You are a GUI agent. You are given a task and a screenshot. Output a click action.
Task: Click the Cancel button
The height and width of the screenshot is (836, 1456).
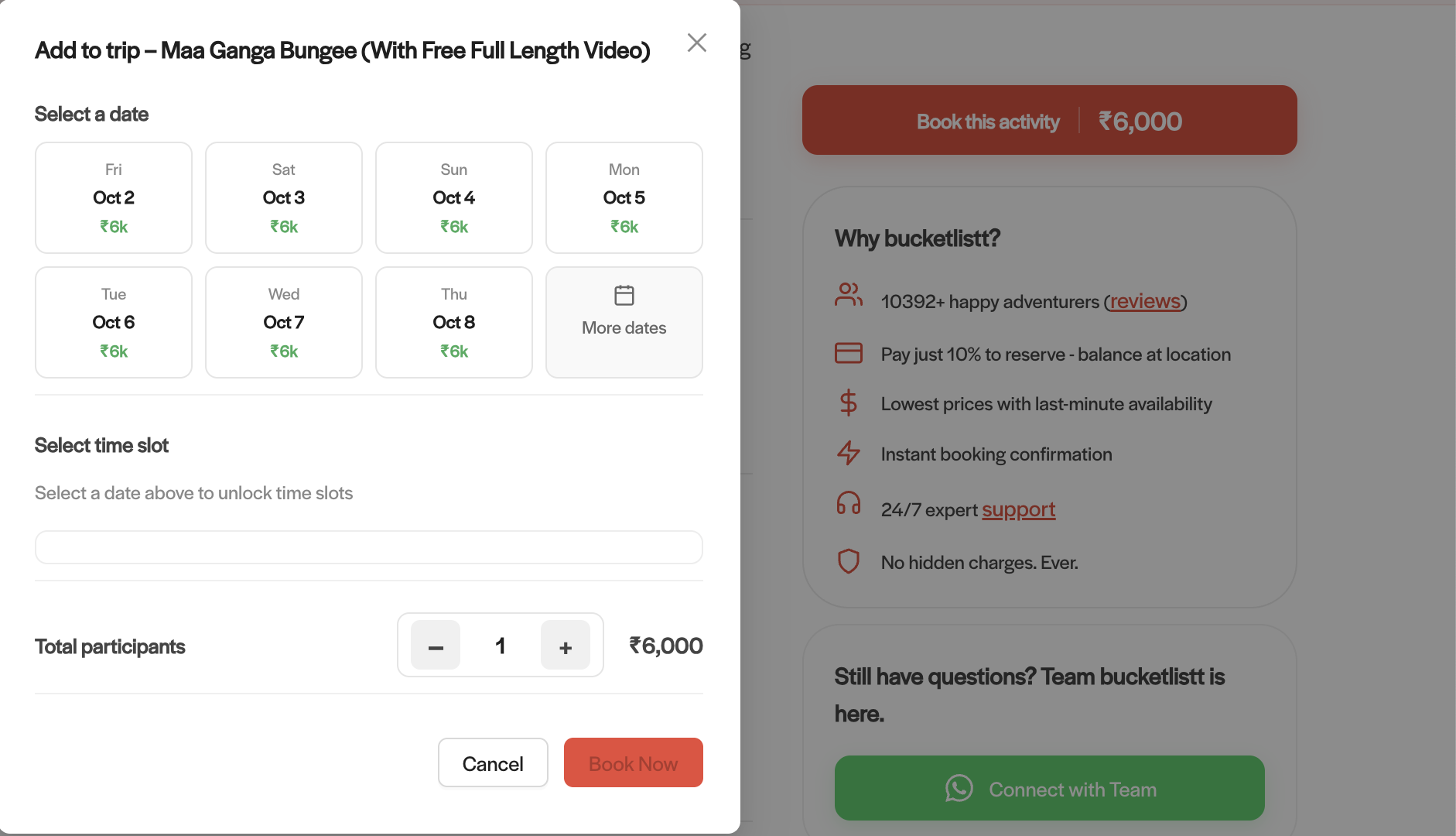click(x=493, y=762)
